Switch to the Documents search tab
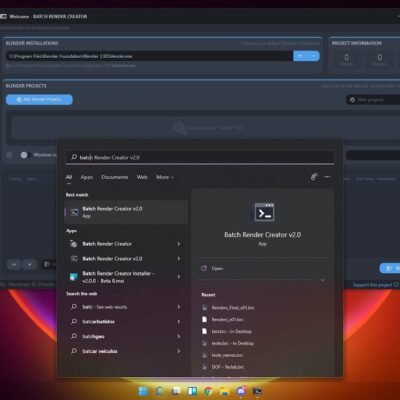Screen dimensions: 400x400 (x=115, y=177)
